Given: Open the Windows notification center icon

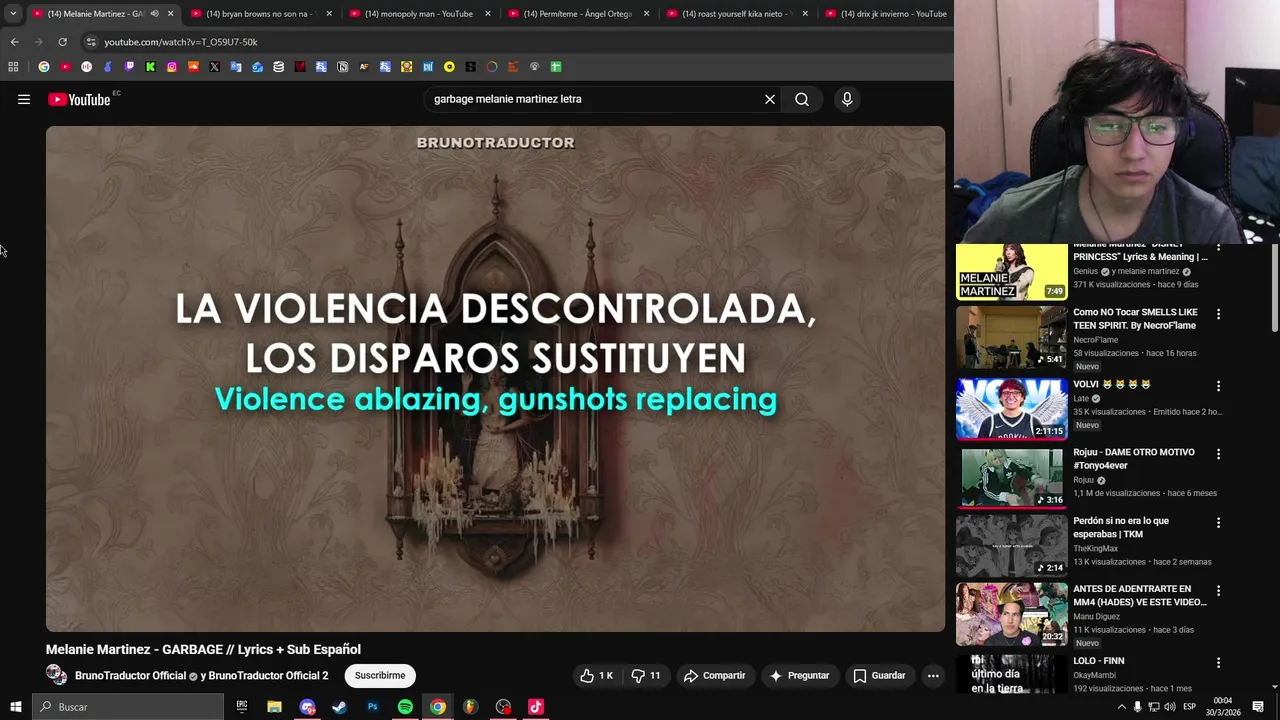Looking at the screenshot, I should pos(1258,707).
